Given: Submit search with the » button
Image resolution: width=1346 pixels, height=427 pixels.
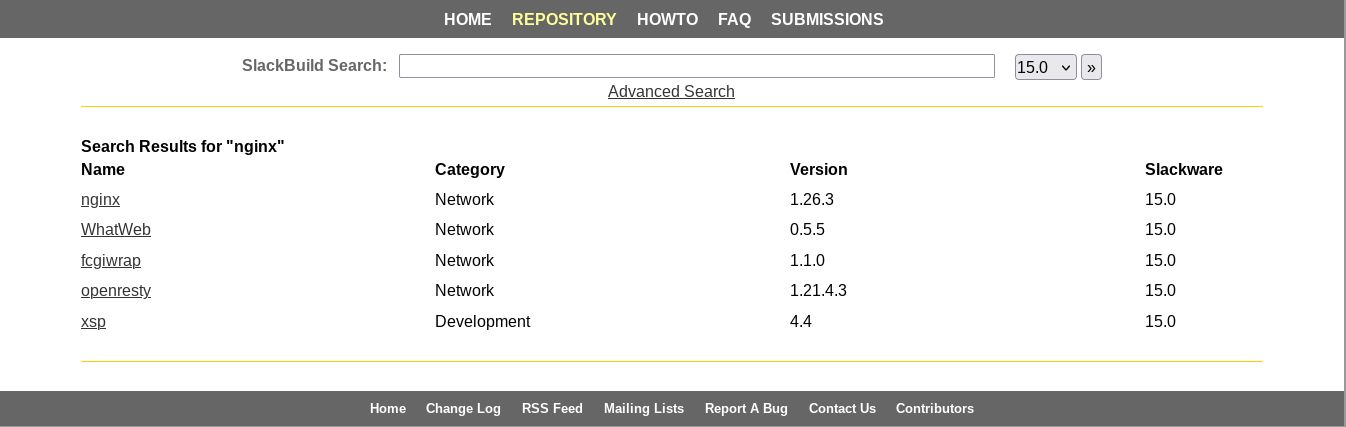Looking at the screenshot, I should click(x=1091, y=67).
